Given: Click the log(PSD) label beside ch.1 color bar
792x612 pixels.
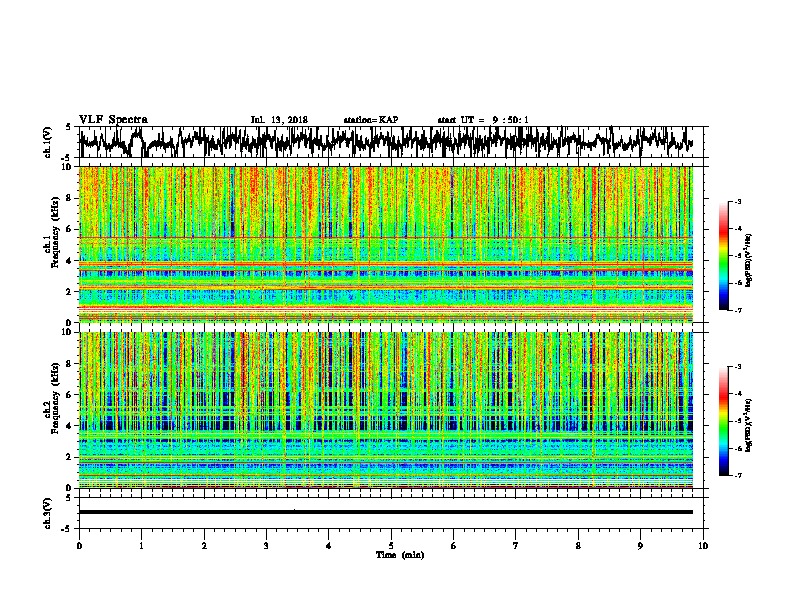Looking at the screenshot, I should pos(749,261).
